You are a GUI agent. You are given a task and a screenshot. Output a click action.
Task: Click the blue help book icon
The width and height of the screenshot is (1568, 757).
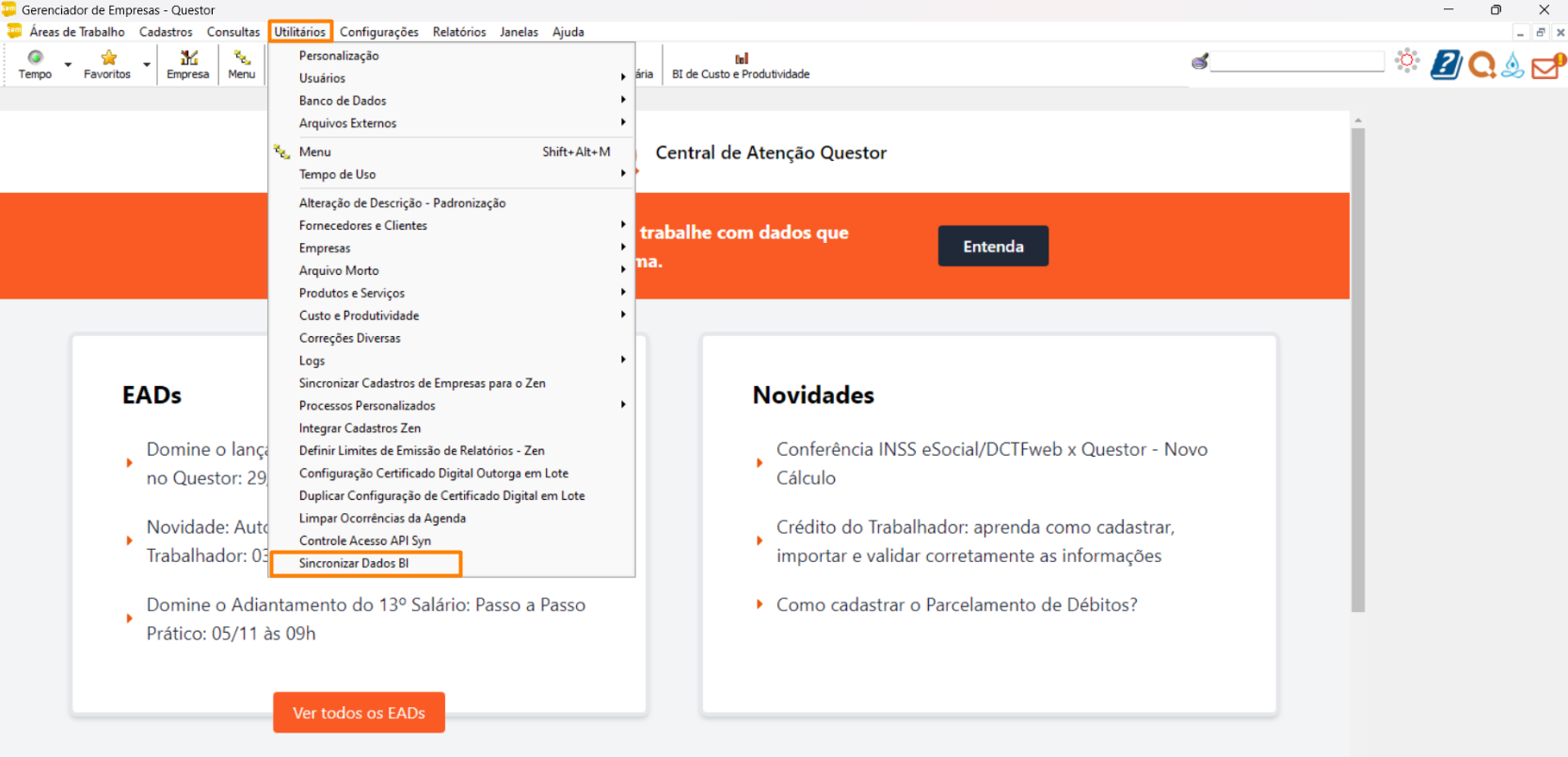click(1446, 64)
